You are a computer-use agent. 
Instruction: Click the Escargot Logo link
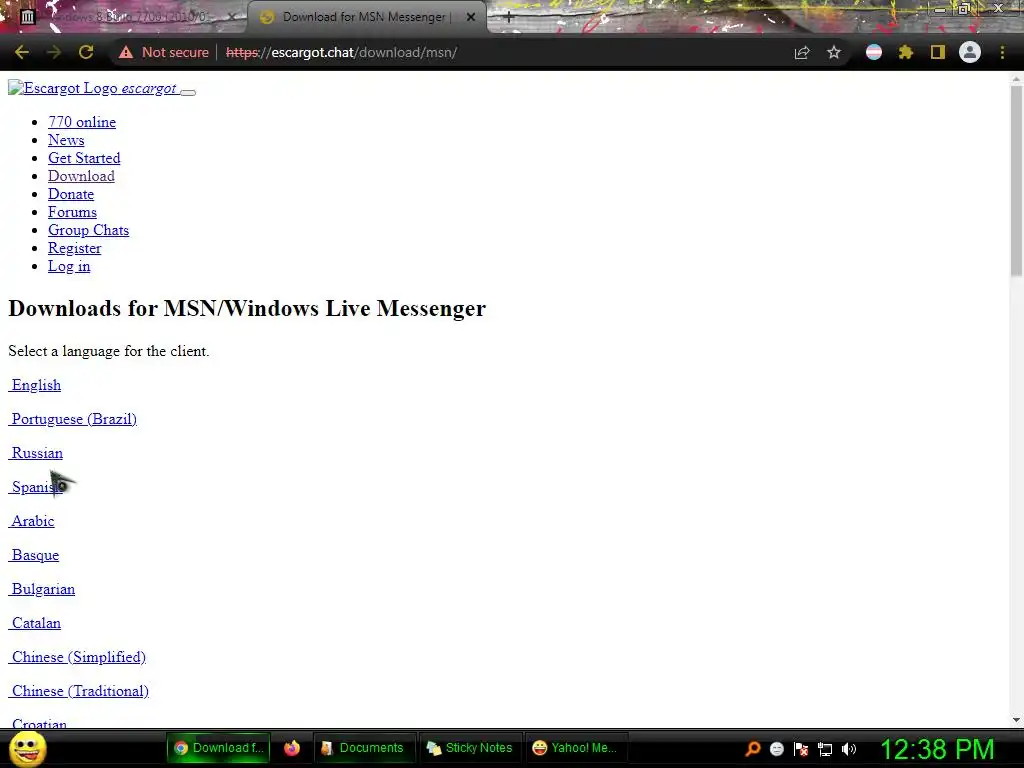[92, 88]
